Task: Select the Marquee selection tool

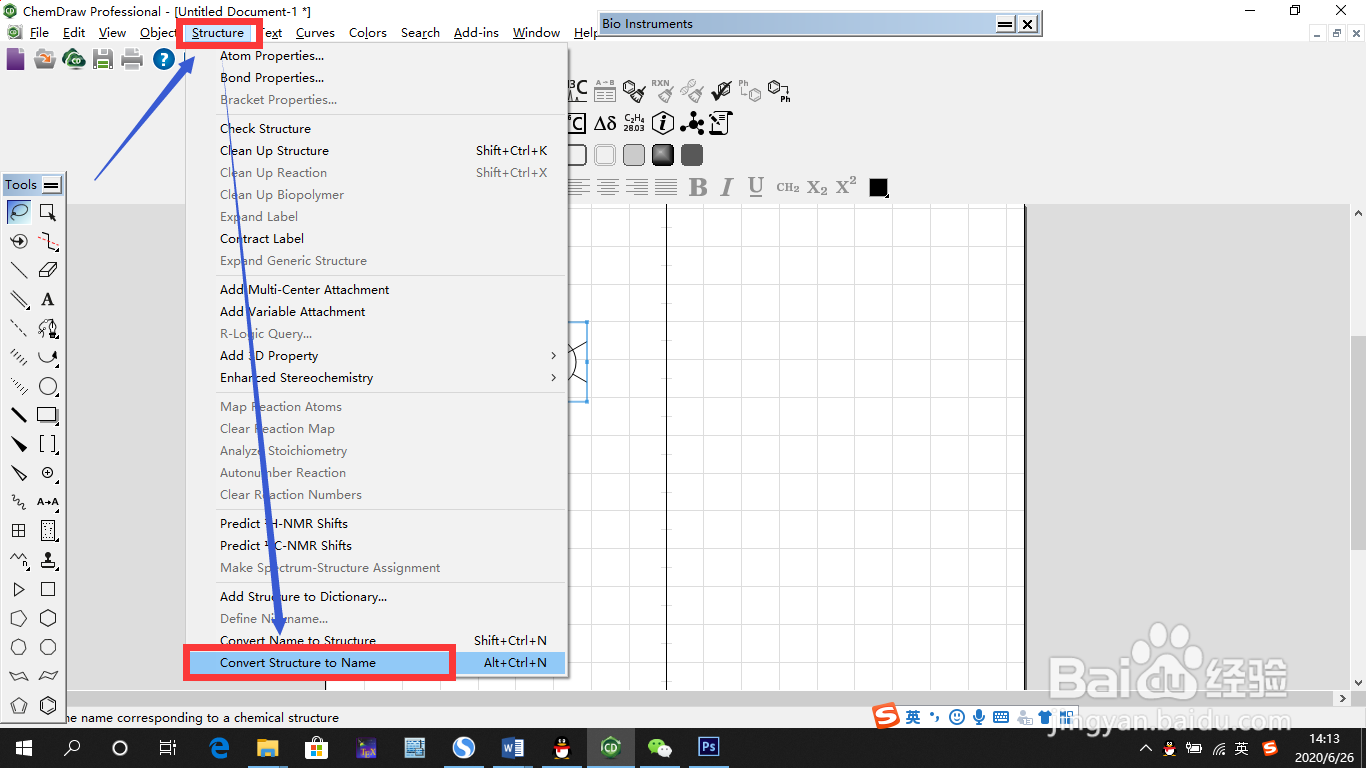Action: [x=47, y=212]
